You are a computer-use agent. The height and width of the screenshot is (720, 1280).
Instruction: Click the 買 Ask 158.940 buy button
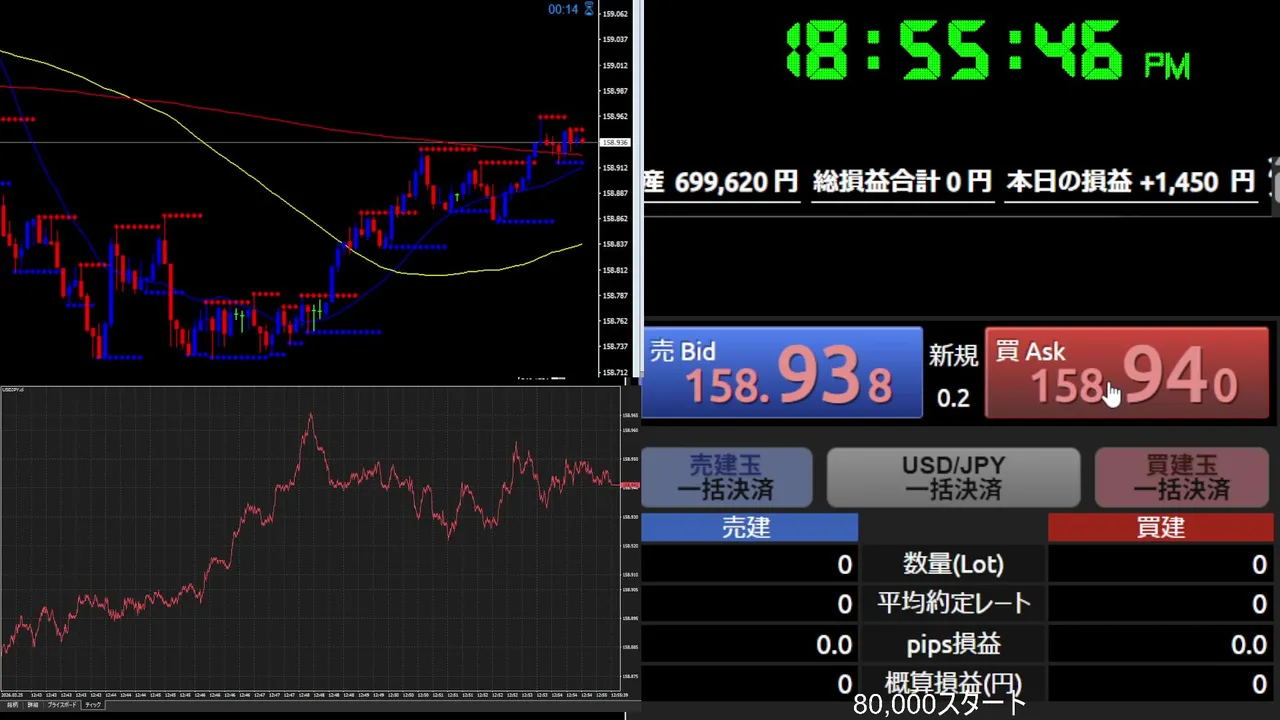[x=1127, y=373]
